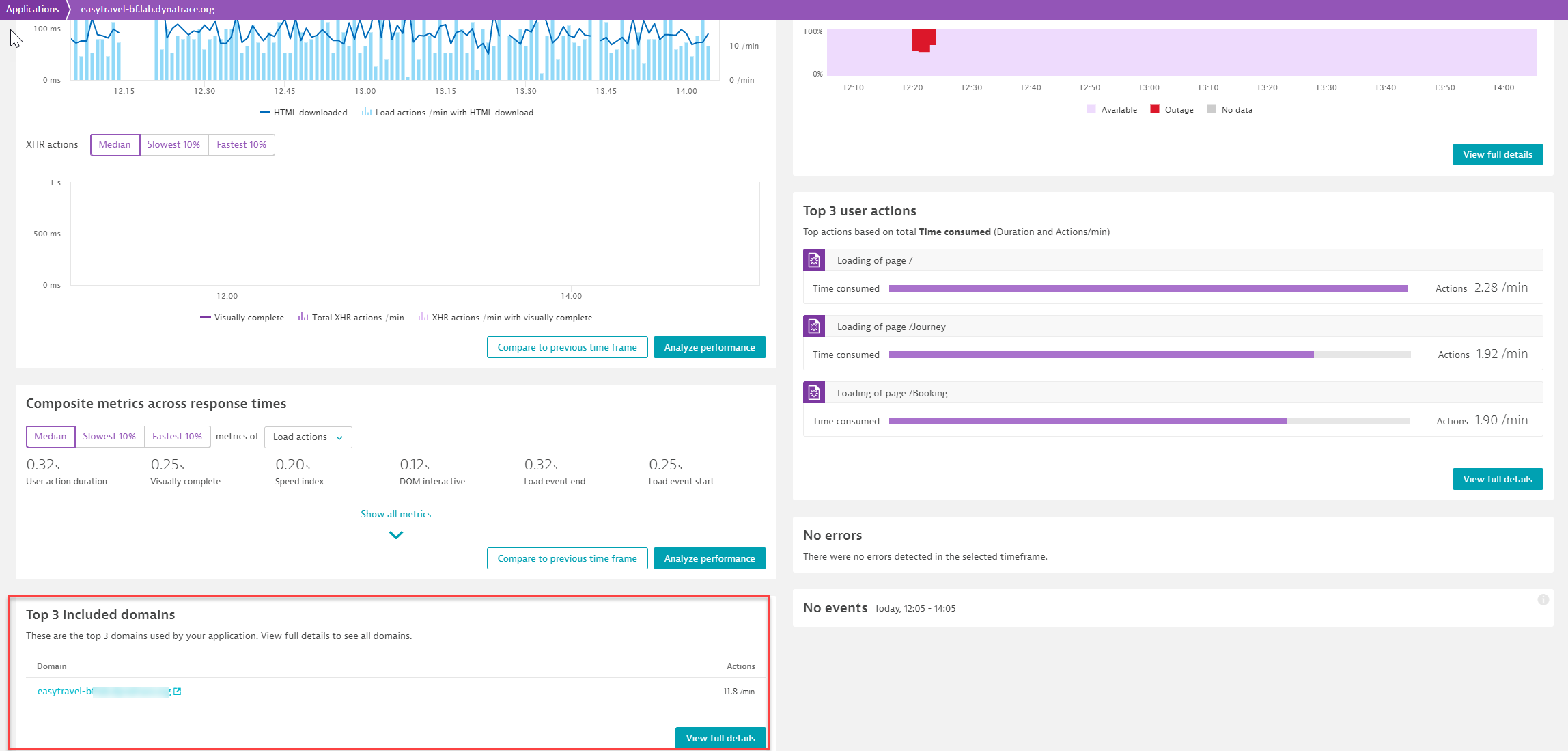Click red outage block in availability chart
The width and height of the screenshot is (1568, 751).
tap(924, 40)
